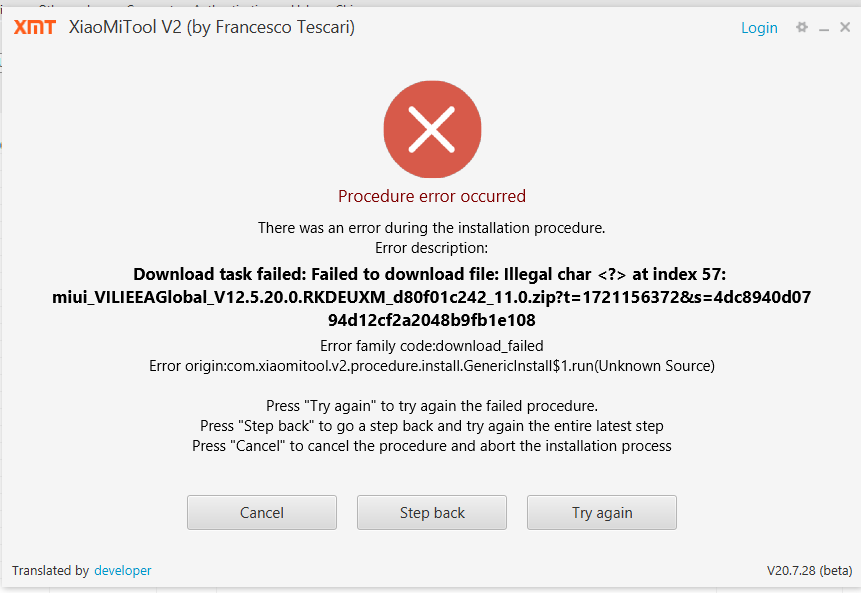Click the XiaoMiTool V2 window title text
The height and width of the screenshot is (593, 861).
pos(211,28)
